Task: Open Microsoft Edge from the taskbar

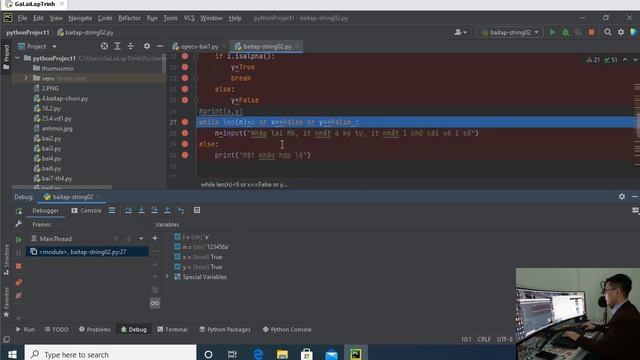Action: coord(258,354)
